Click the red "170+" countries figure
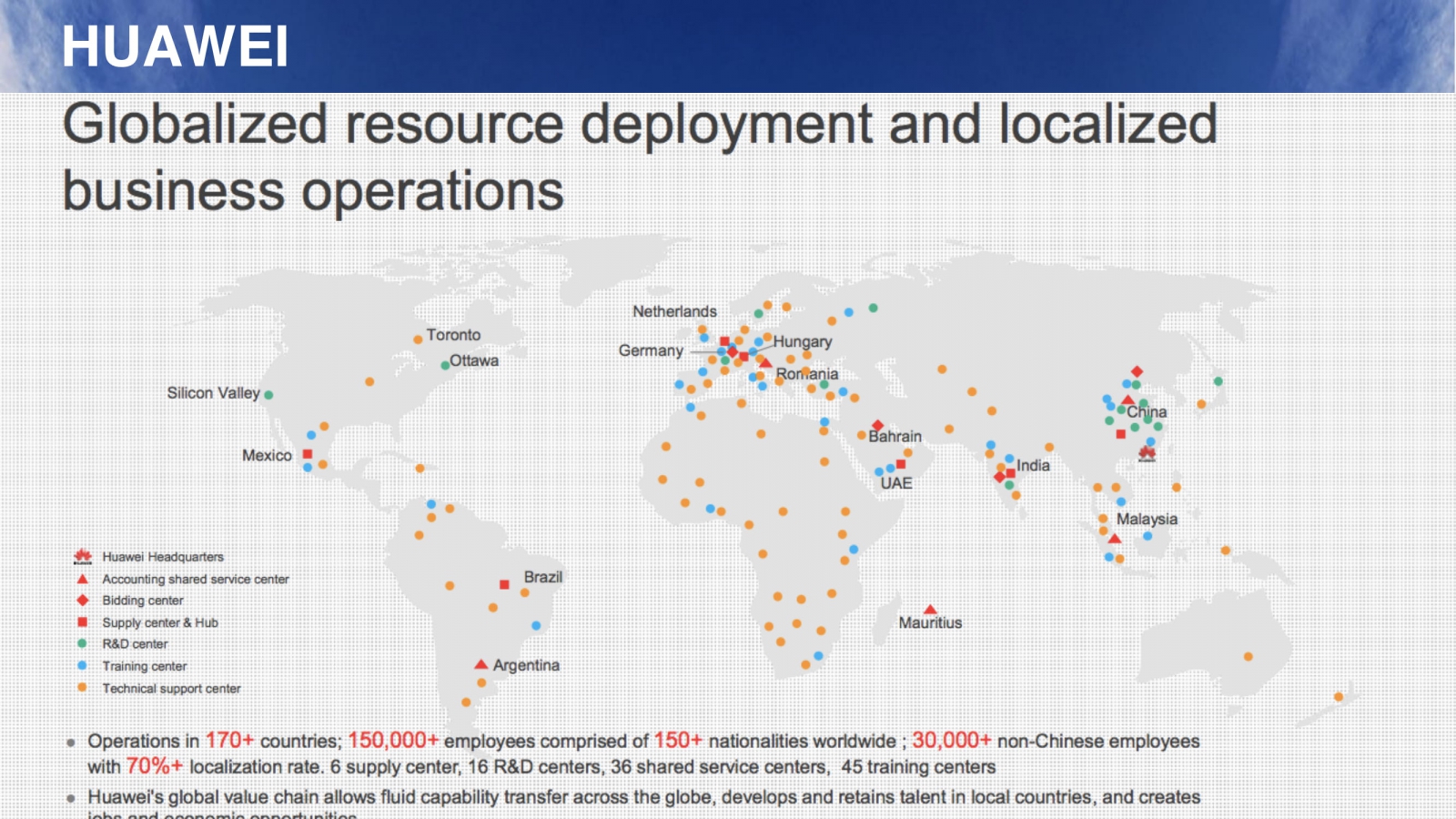The height and width of the screenshot is (819, 1456). tap(229, 741)
